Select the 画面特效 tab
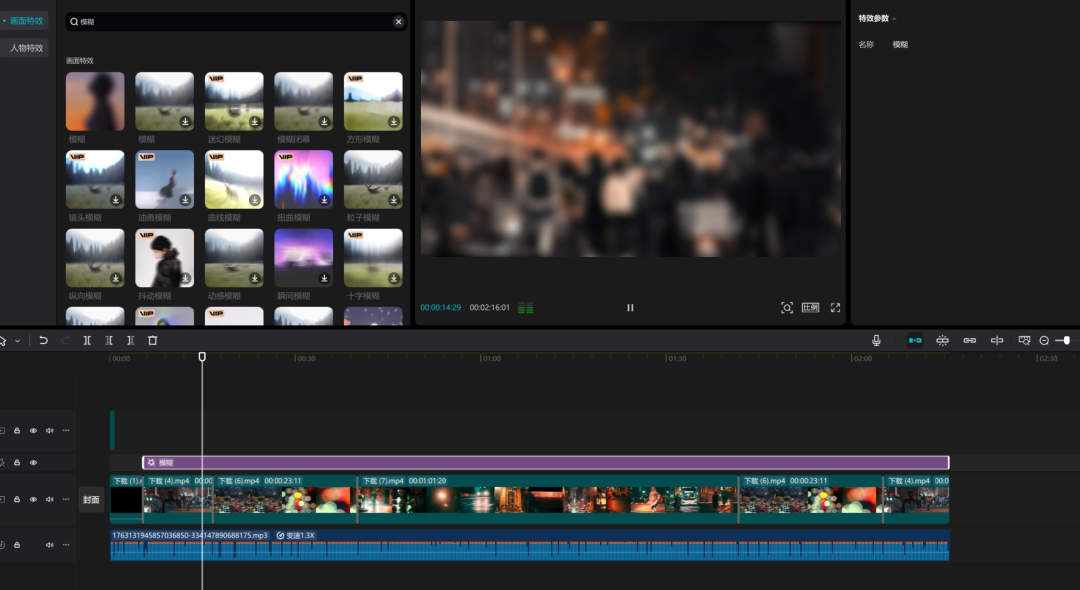This screenshot has height=590, width=1080. 26,21
